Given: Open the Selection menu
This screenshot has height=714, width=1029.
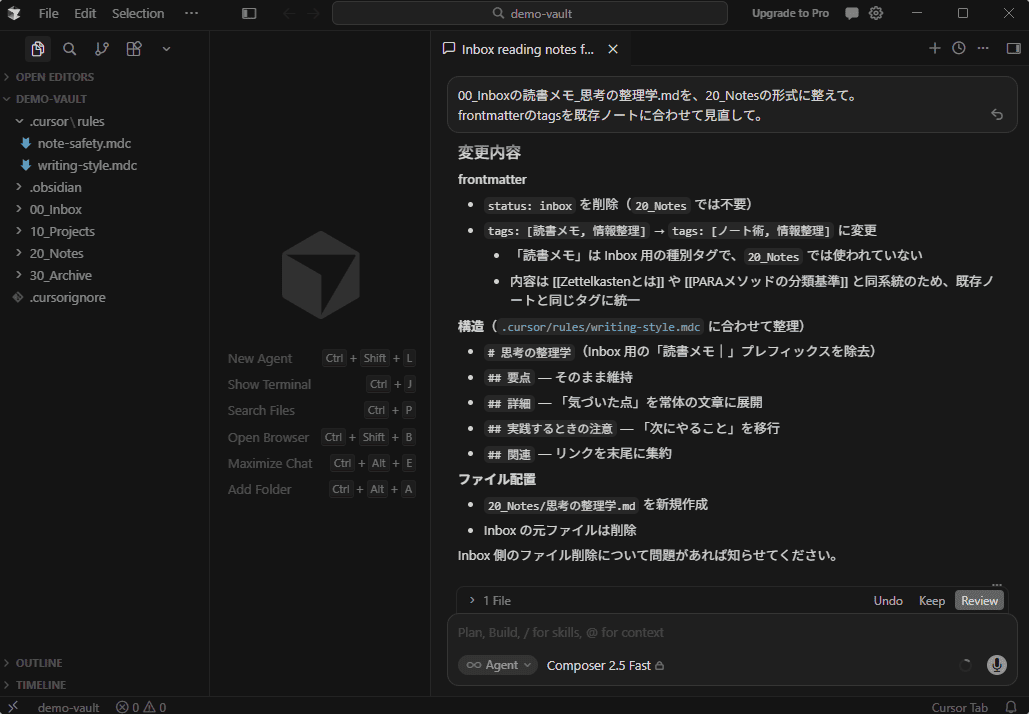Looking at the screenshot, I should [138, 13].
